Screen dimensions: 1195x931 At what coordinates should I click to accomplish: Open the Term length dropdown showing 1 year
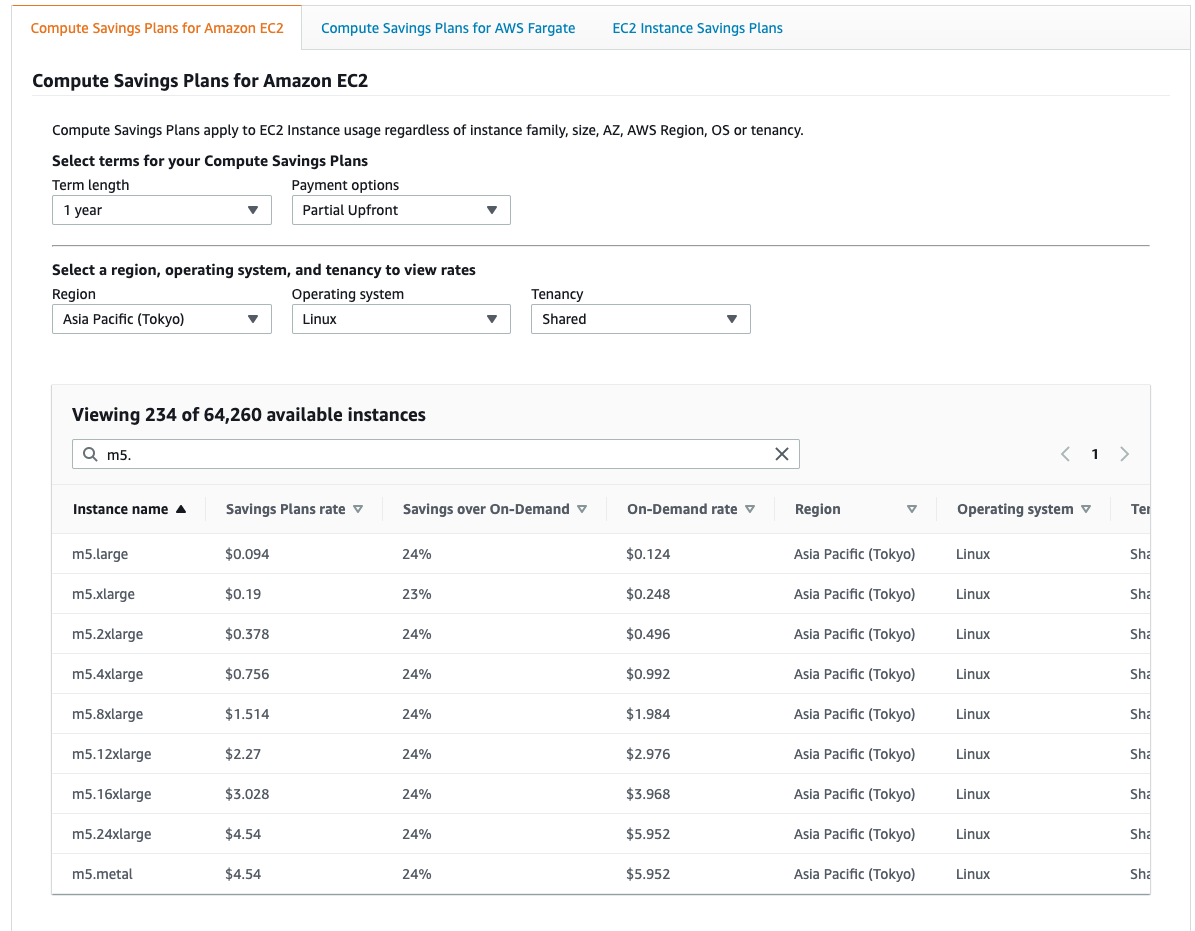tap(162, 210)
